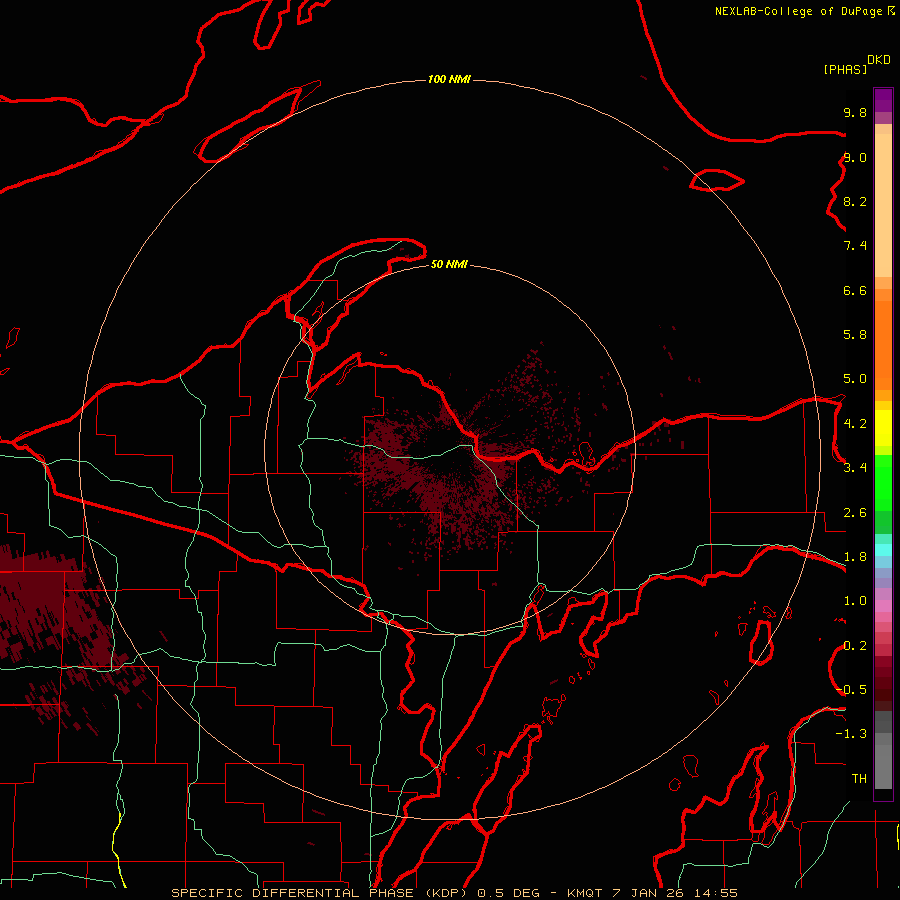
Task: Pick the green segment of the color scale
Action: pos(883,483)
